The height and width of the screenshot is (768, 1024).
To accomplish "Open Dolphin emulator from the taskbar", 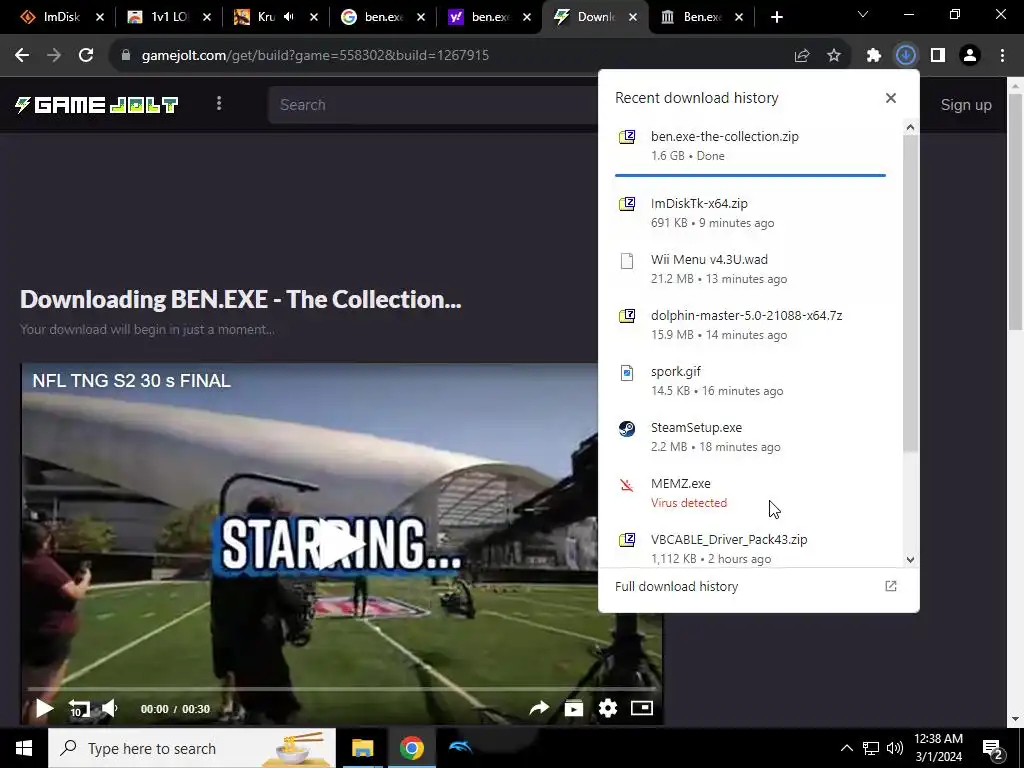I will pos(460,748).
